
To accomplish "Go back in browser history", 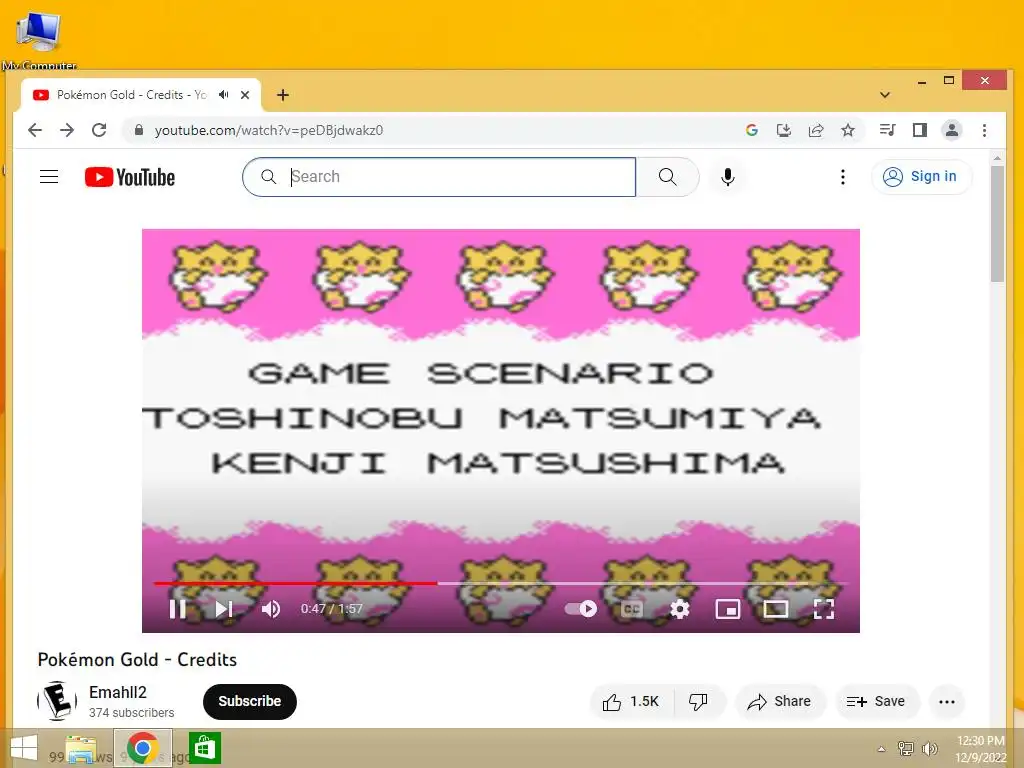I will [x=35, y=130].
